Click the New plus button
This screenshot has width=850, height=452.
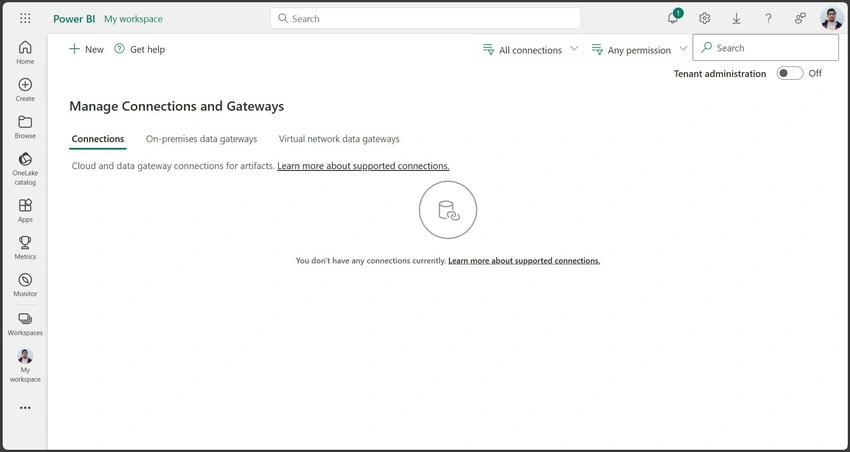click(x=86, y=49)
